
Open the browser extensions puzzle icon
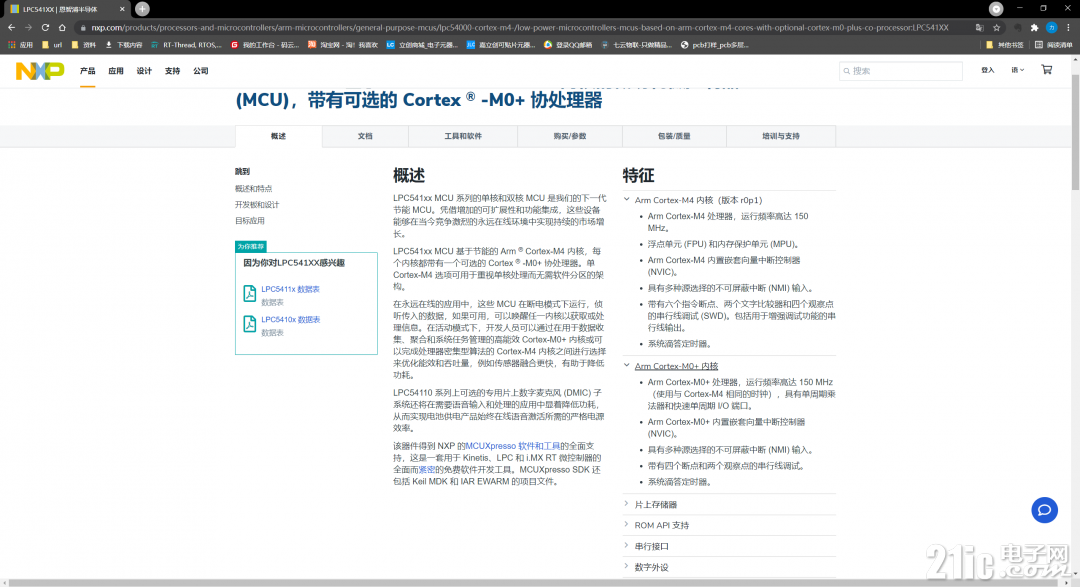pyautogui.click(x=1034, y=28)
